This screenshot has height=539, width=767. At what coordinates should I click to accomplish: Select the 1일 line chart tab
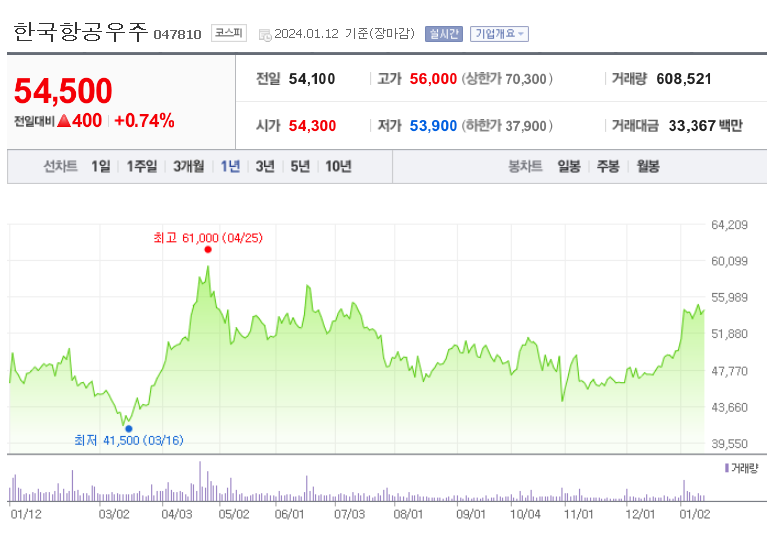[x=101, y=166]
